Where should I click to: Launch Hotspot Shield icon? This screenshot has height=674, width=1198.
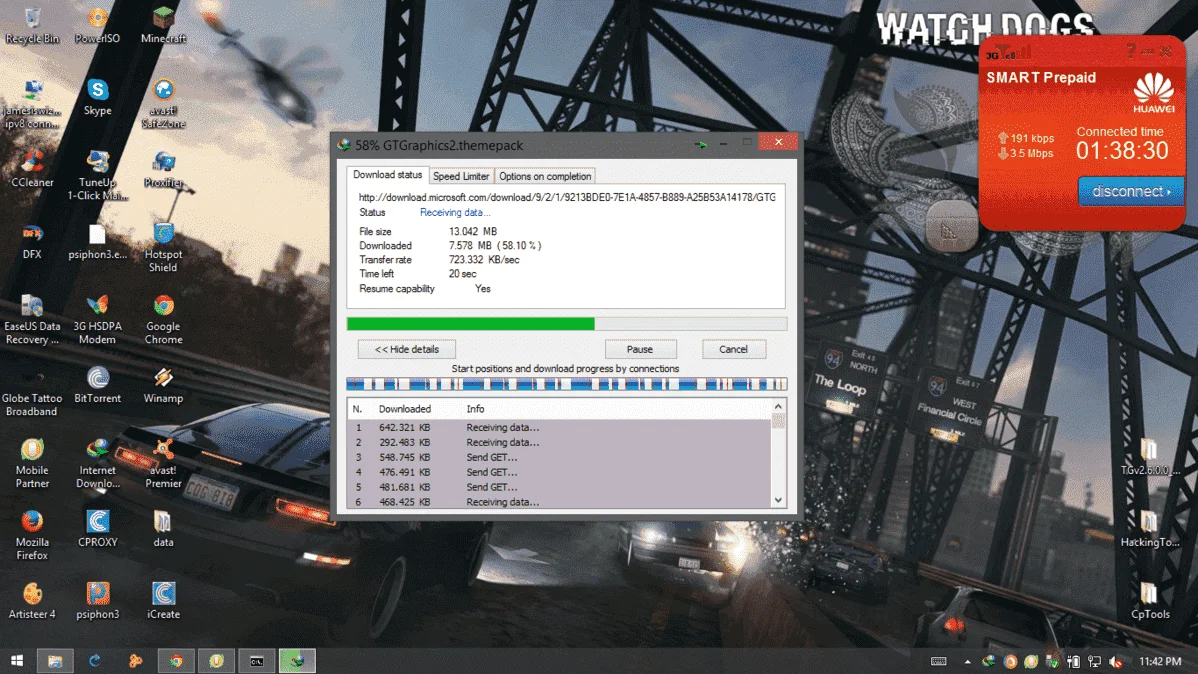coord(163,247)
